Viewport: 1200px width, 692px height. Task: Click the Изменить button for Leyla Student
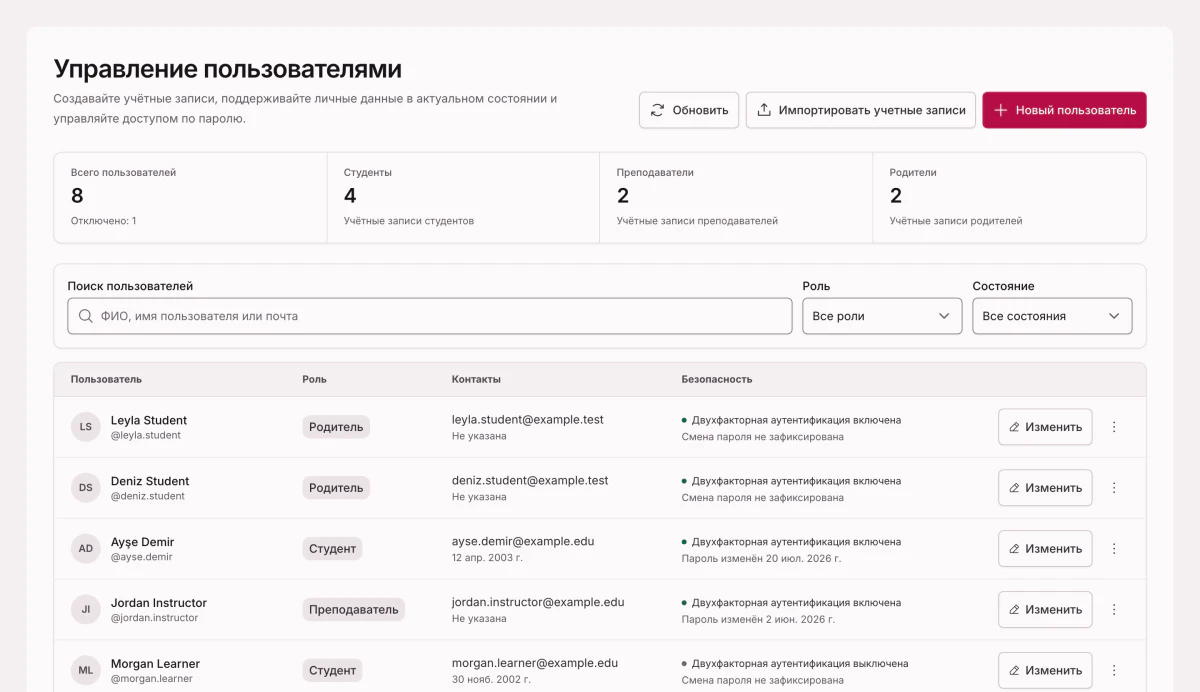coord(1045,427)
